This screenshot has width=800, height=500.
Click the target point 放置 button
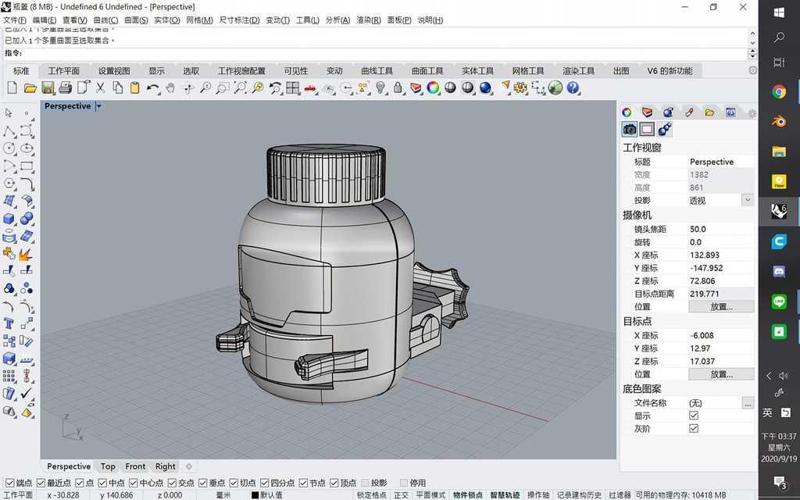pos(721,374)
